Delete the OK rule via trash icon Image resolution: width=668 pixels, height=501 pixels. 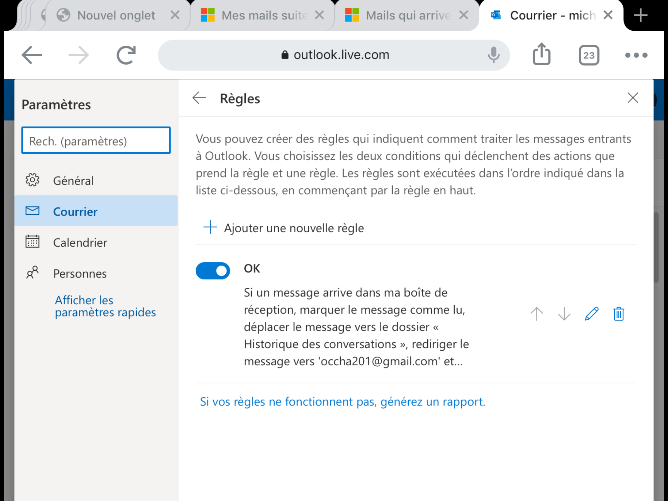(619, 314)
